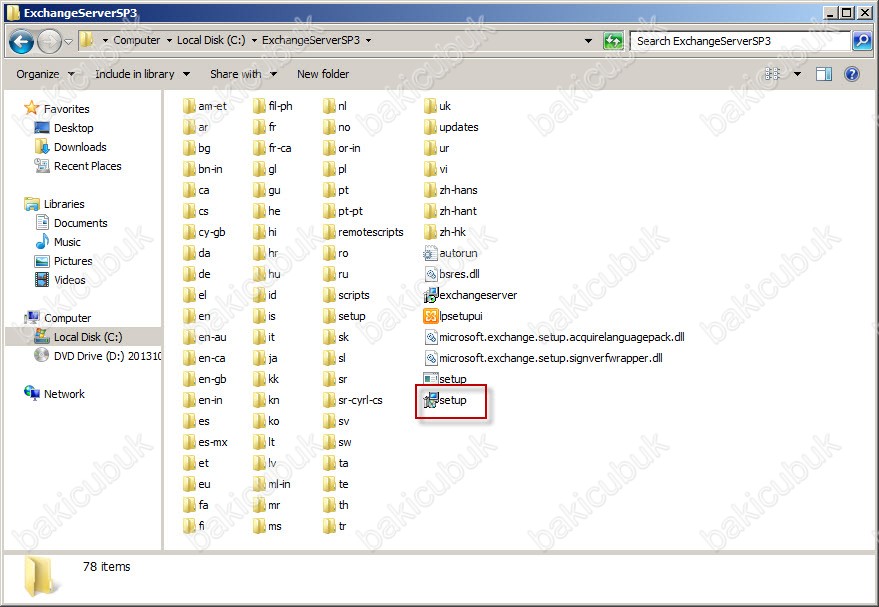Click the New folder button
The image size is (879, 607).
coord(323,74)
